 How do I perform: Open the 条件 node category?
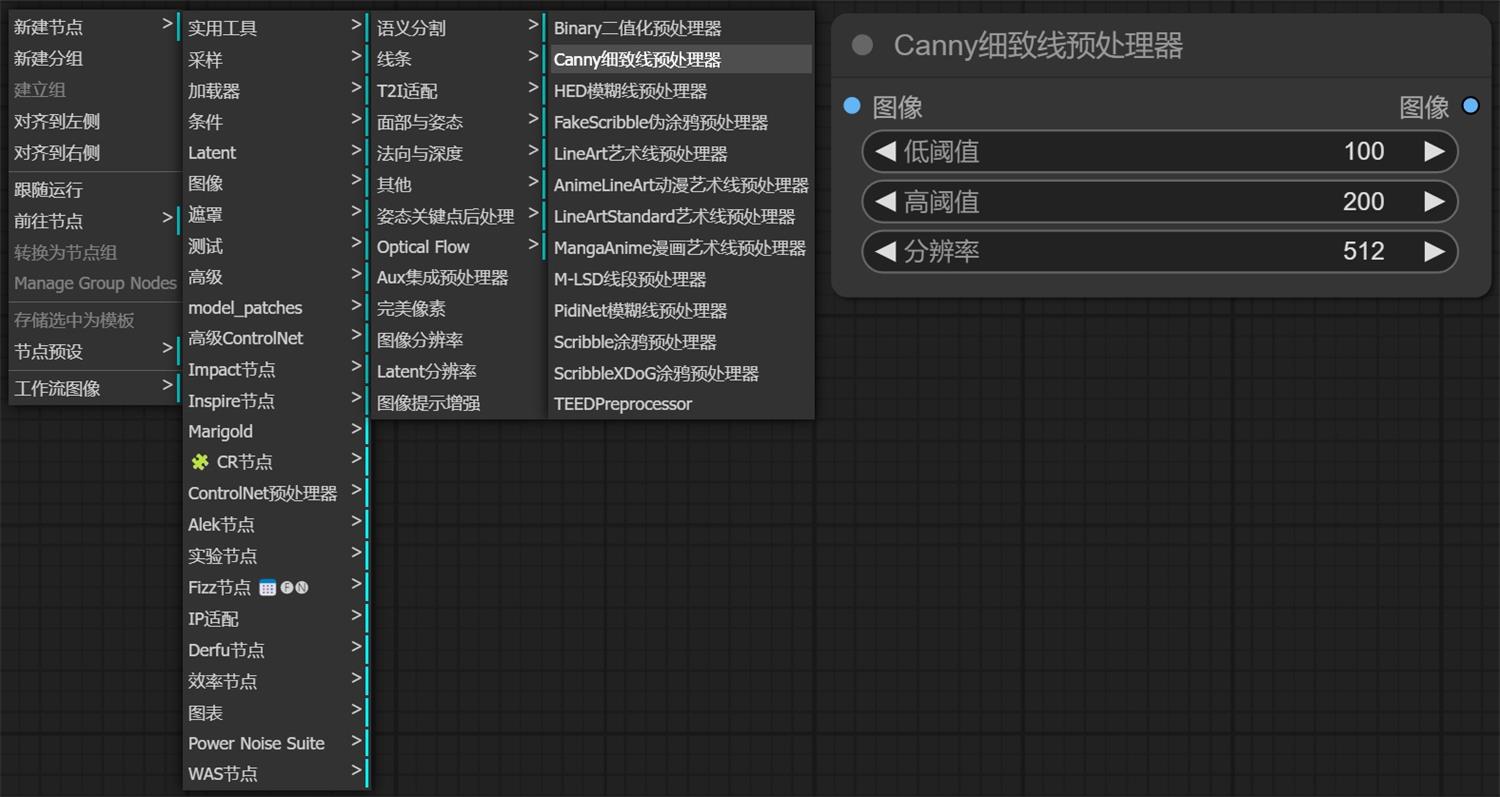(x=274, y=122)
